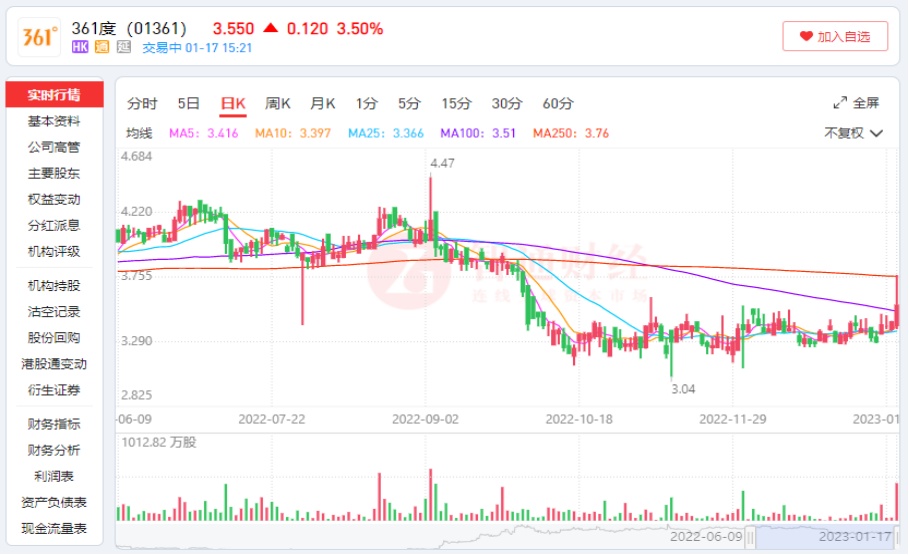This screenshot has width=909, height=555.
Task: Click the fullscreen arrows icon next to 全屏
Action: (840, 103)
